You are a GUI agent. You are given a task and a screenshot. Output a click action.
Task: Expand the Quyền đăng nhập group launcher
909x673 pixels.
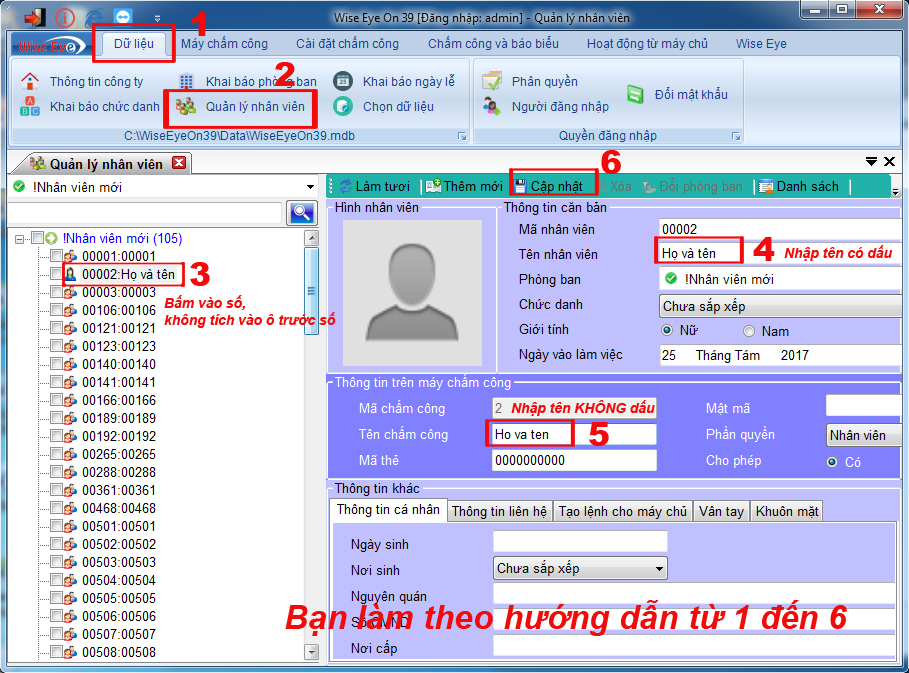coord(736,136)
